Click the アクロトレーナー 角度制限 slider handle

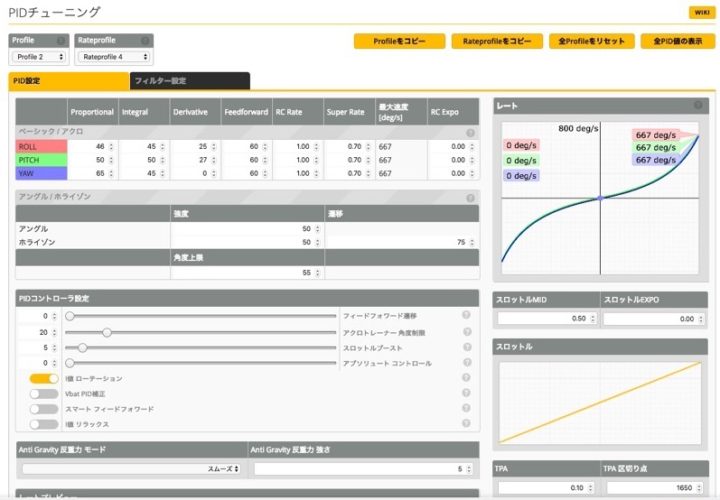[x=106, y=332]
